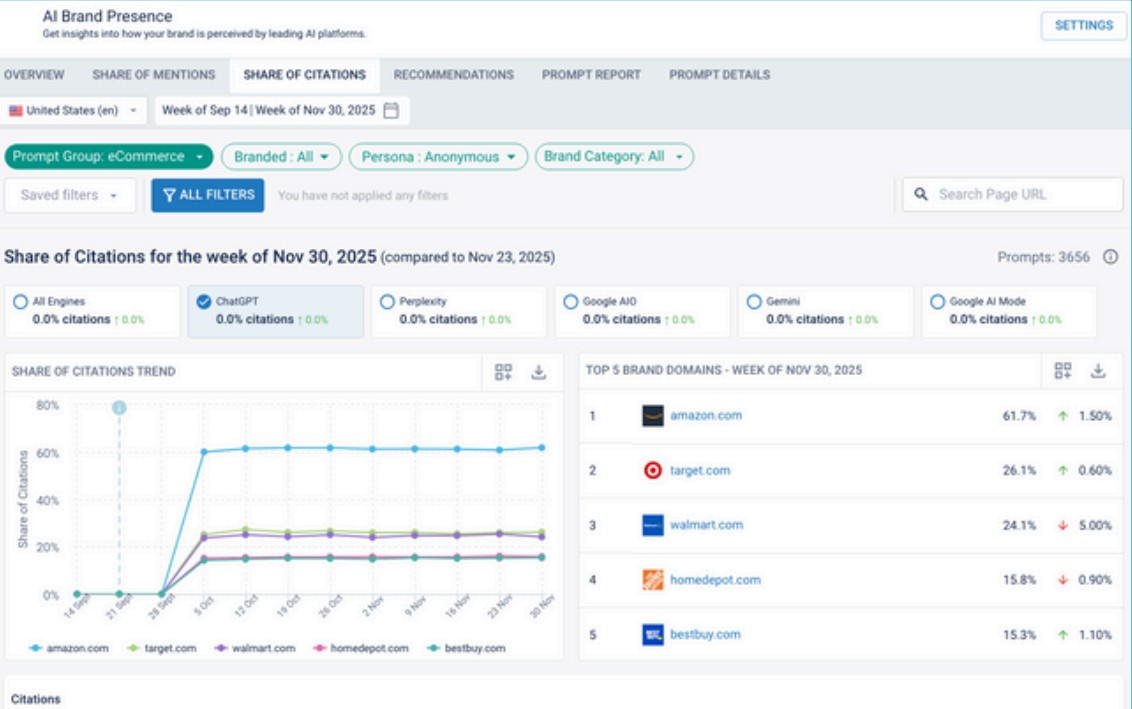1132x709 pixels.
Task: Select the All Engines radio button
Action: pos(20,302)
